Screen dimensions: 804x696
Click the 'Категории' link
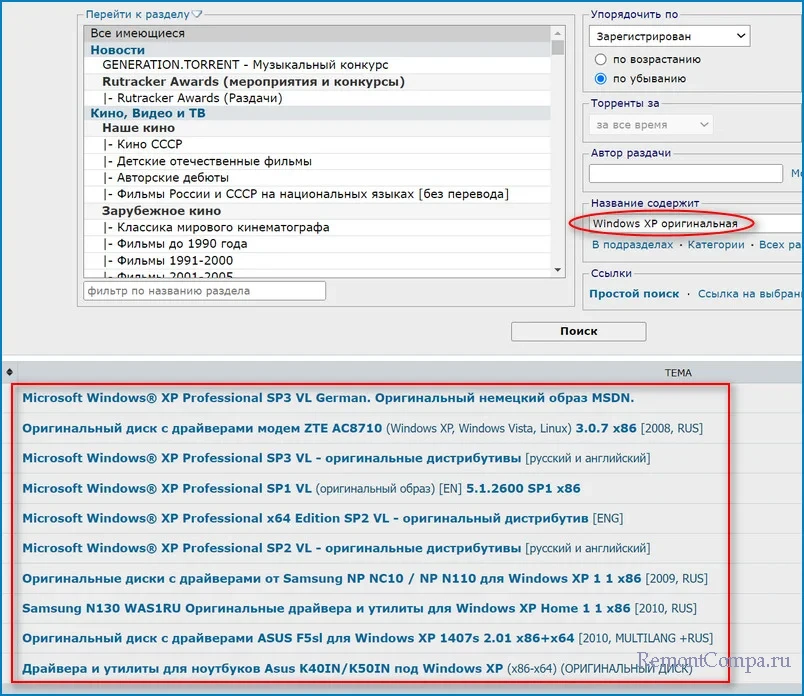click(x=716, y=245)
